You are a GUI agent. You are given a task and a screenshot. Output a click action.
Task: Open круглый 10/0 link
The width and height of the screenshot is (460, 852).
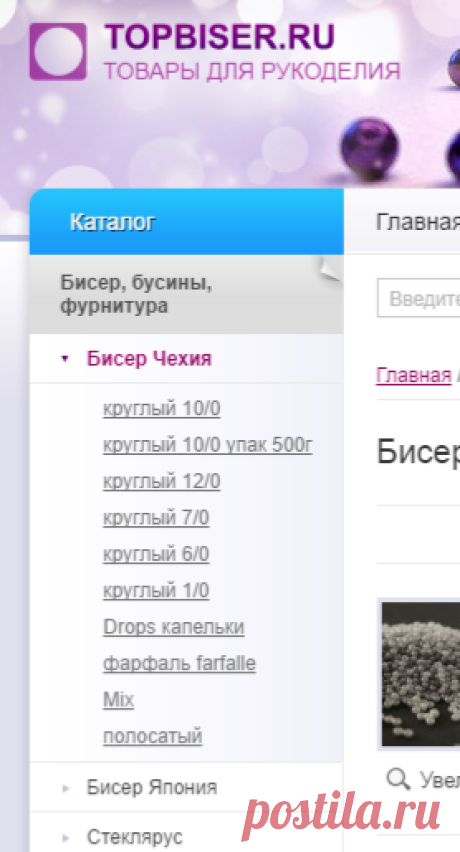tap(162, 409)
